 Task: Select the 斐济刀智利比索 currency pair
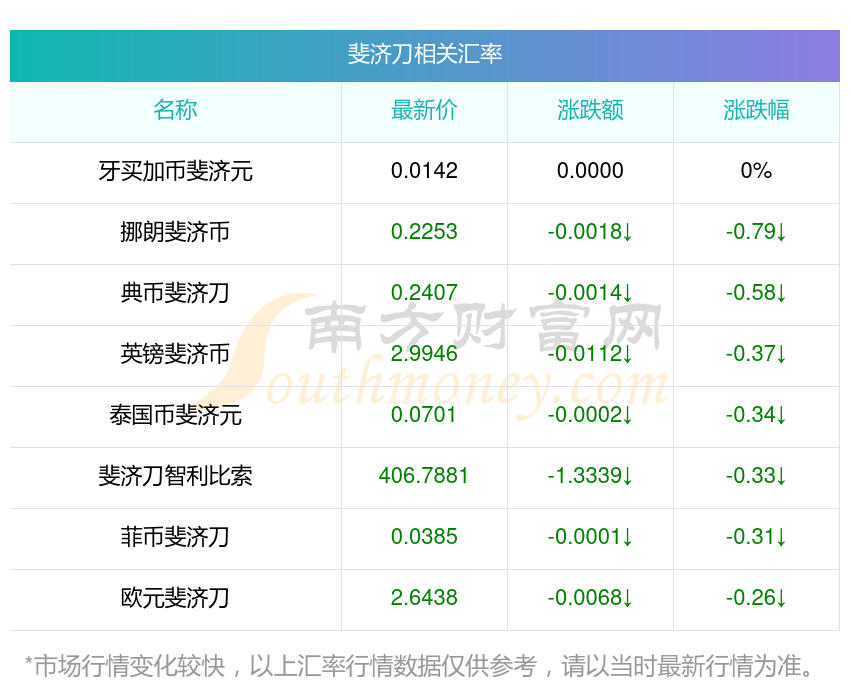pyautogui.click(x=175, y=476)
